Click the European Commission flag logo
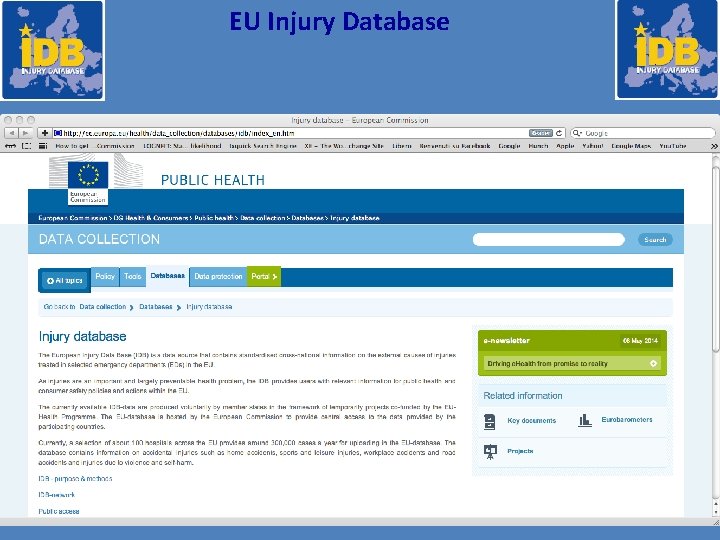Image resolution: width=720 pixels, height=540 pixels. coord(88,182)
